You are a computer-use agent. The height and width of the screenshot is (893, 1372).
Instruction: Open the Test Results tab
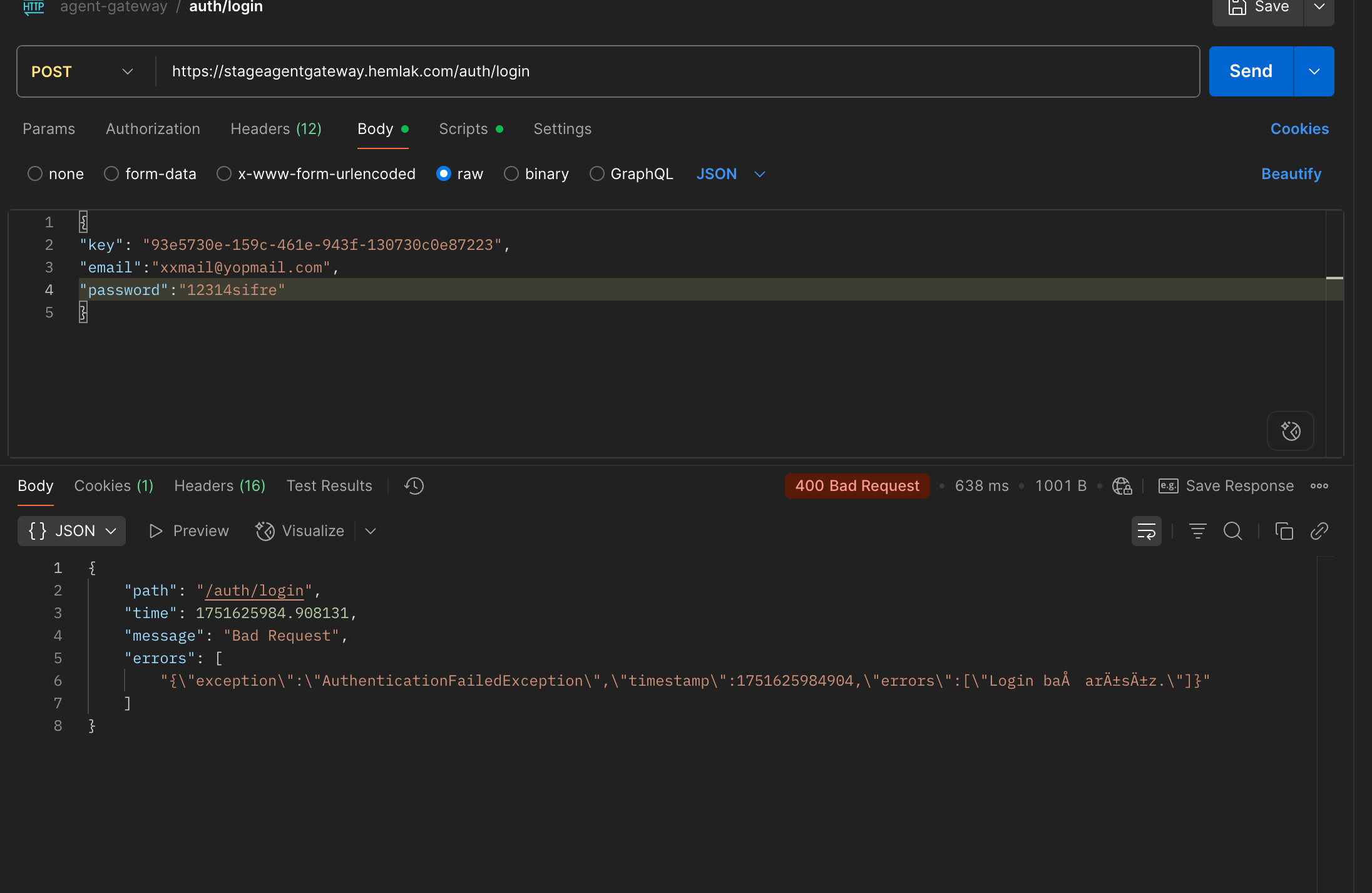(329, 486)
